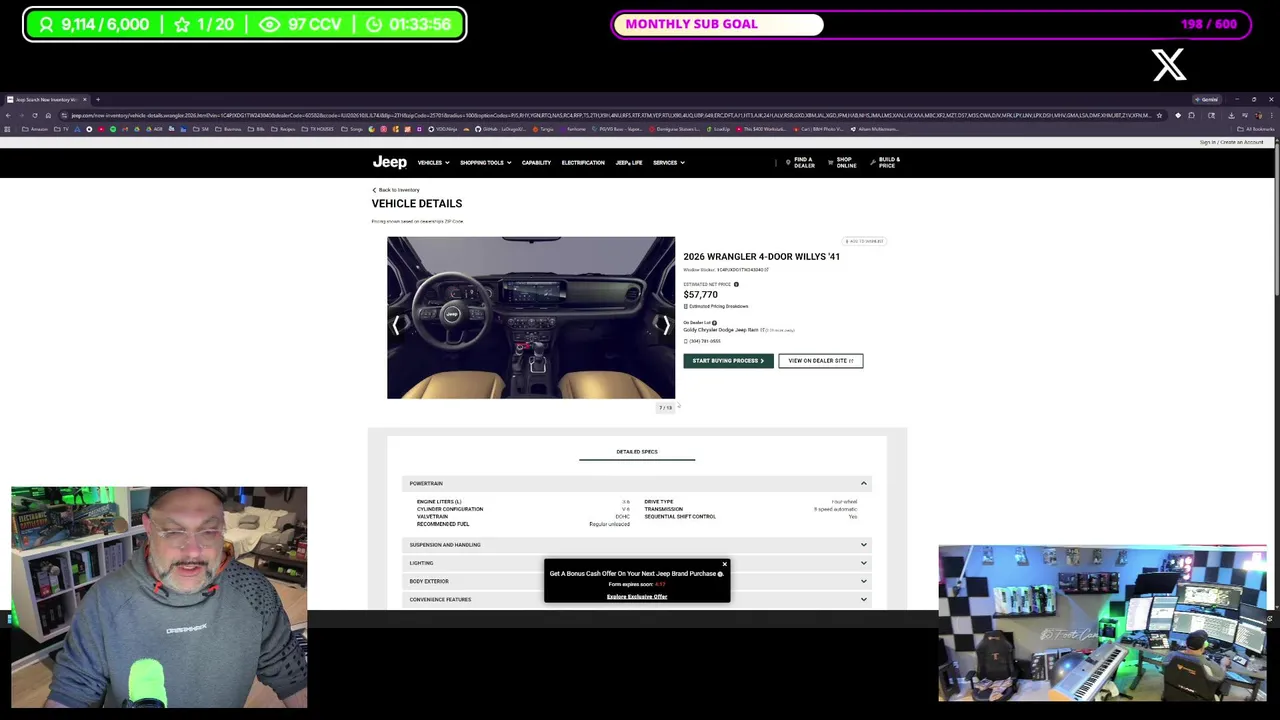Click browser home button
Viewport: 1280px width, 720px height.
point(48,115)
